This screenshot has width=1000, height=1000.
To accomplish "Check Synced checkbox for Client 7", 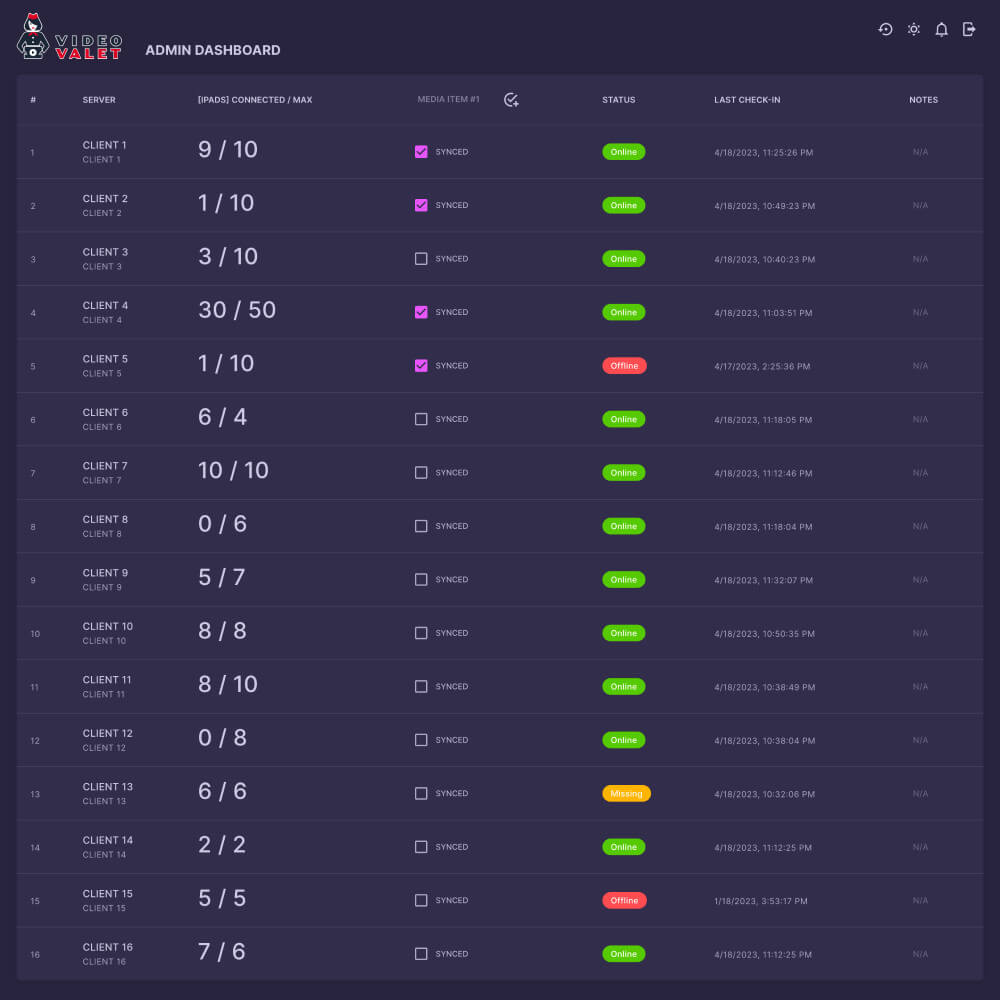I will [x=421, y=473].
